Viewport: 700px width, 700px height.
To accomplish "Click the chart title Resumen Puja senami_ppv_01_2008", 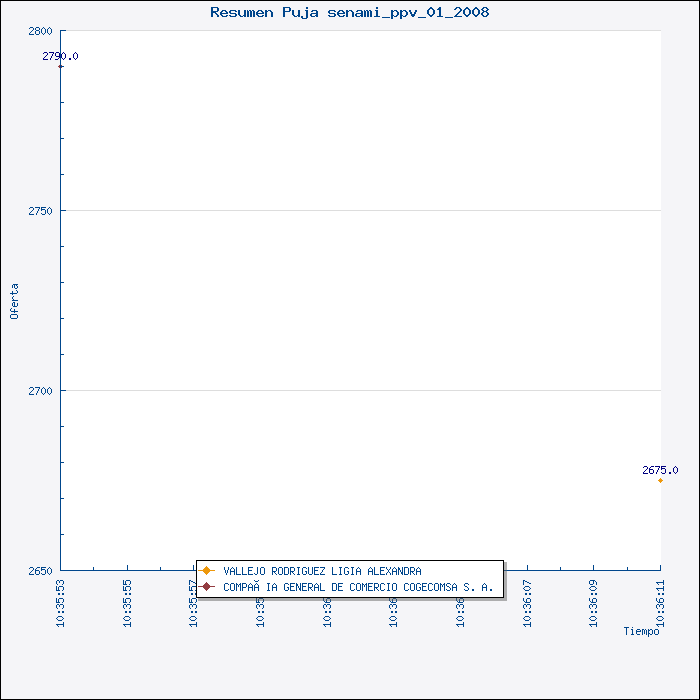I will coord(349,12).
